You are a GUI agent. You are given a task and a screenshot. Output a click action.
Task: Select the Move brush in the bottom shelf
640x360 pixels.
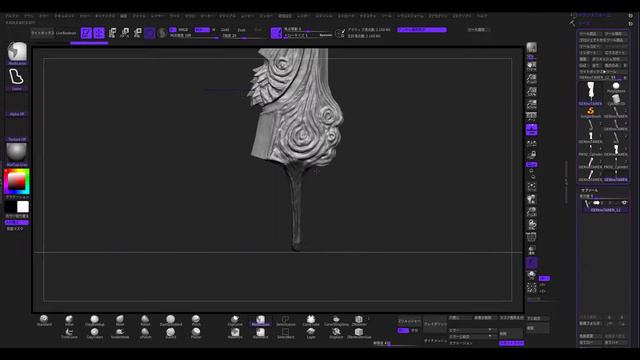tap(120, 320)
